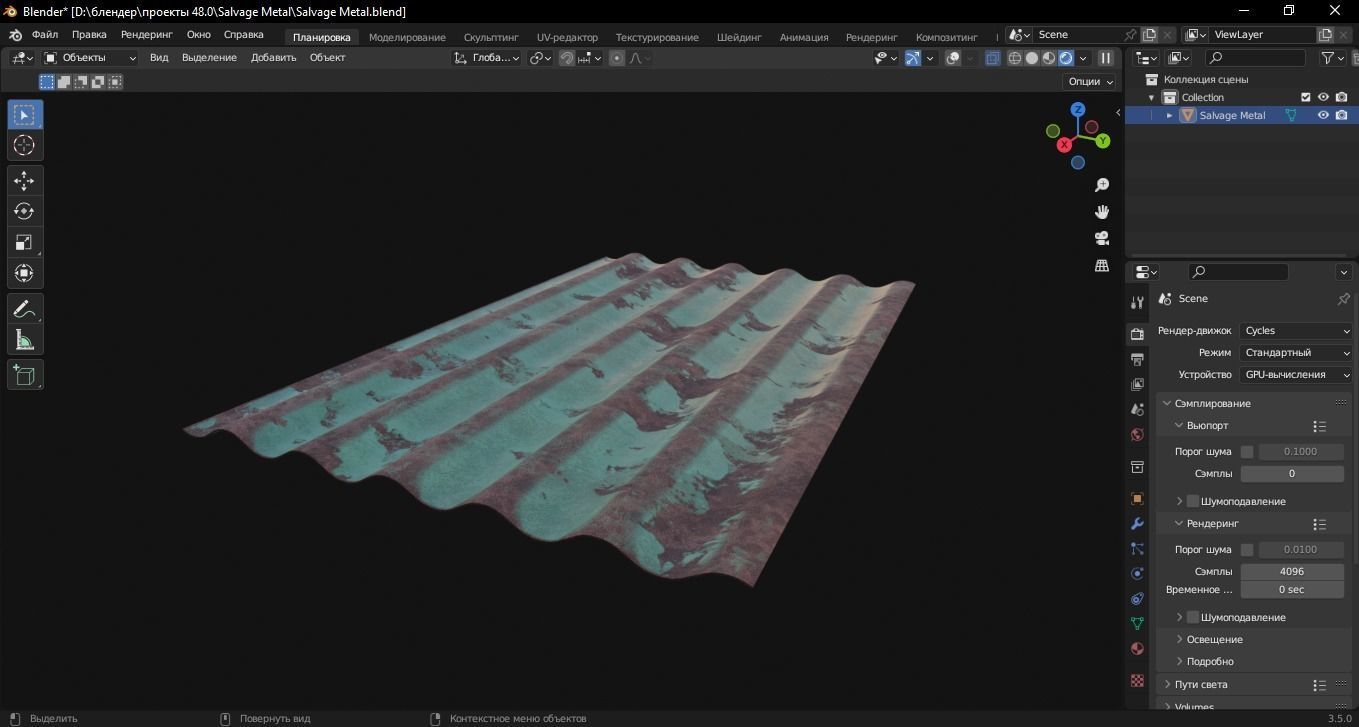Open the Modifiers properties tab

(x=1137, y=523)
